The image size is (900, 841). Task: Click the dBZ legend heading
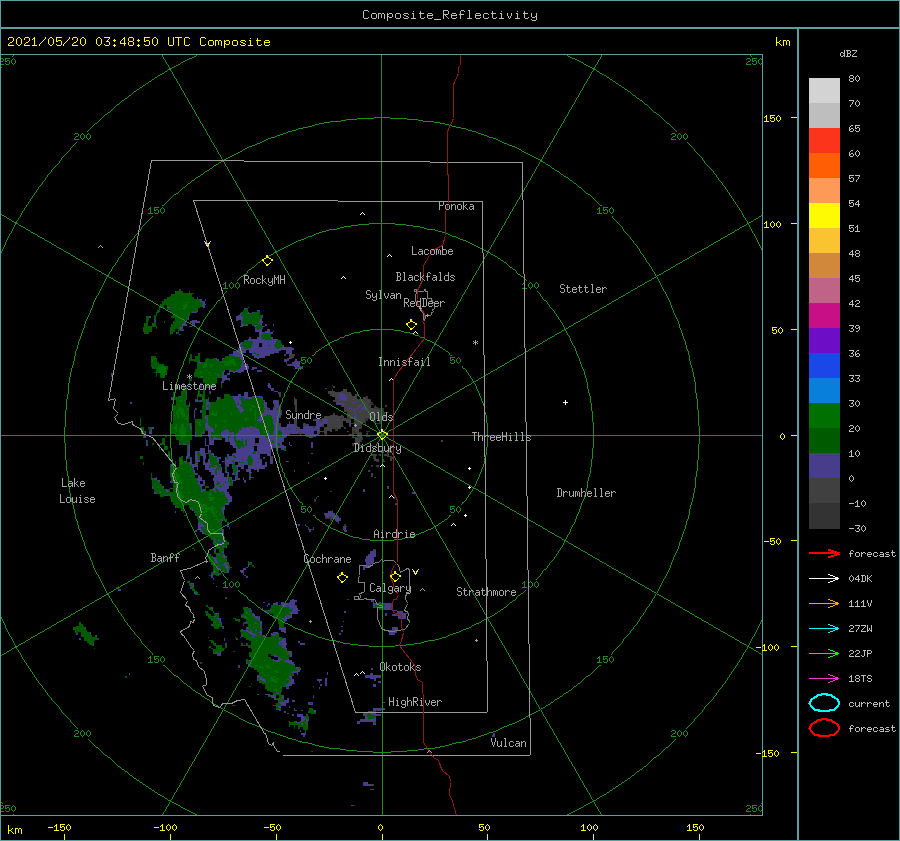[848, 53]
